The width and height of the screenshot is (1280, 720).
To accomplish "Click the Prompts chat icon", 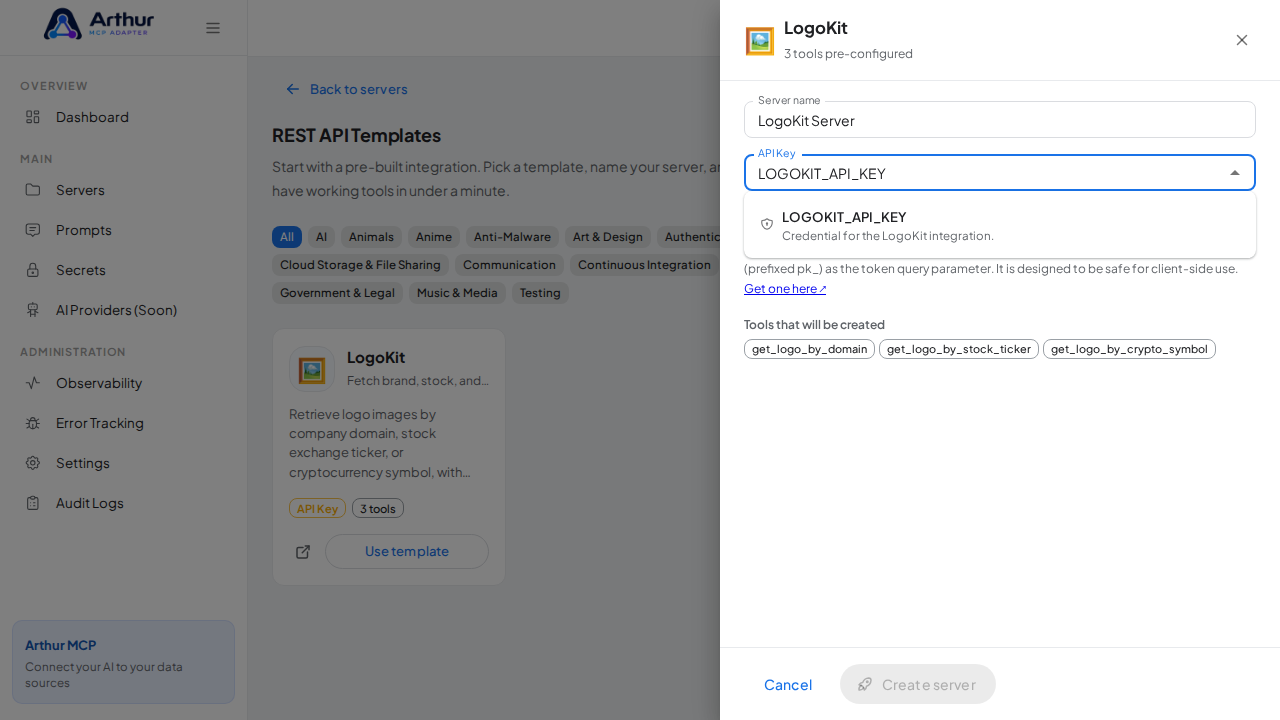I will pos(33,230).
